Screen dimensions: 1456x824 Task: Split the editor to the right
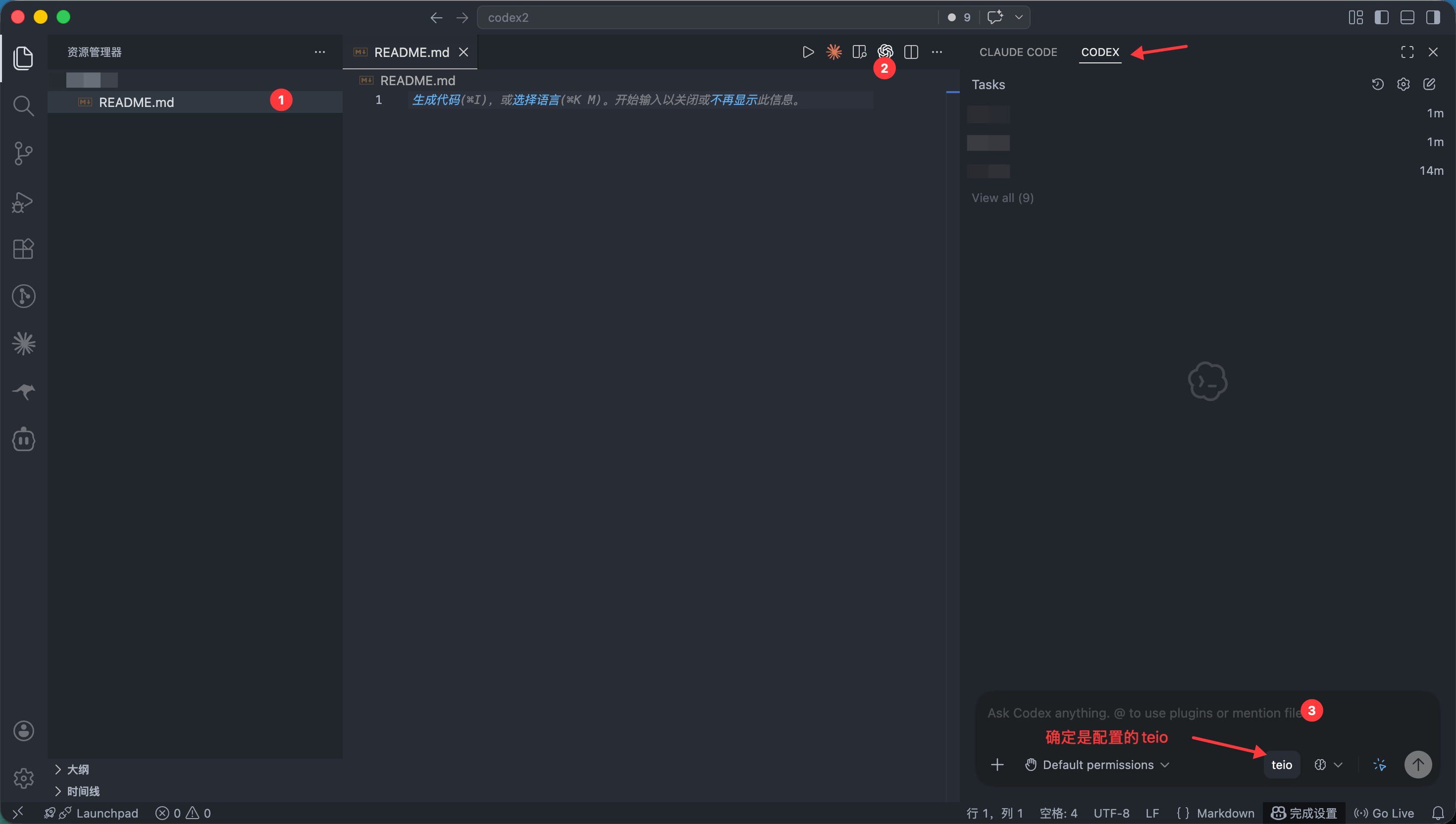pos(911,52)
